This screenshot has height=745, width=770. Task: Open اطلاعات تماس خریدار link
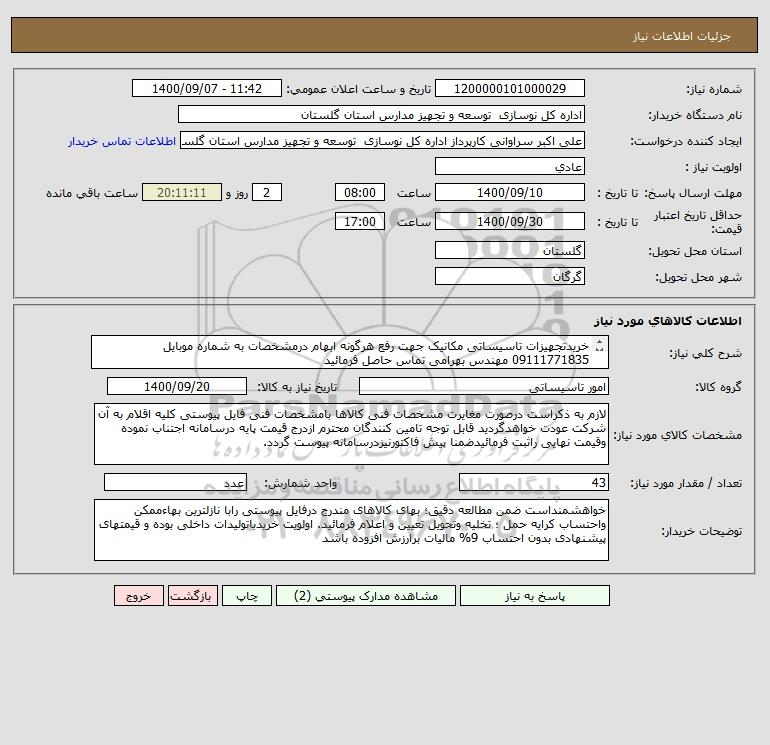click(x=122, y=141)
